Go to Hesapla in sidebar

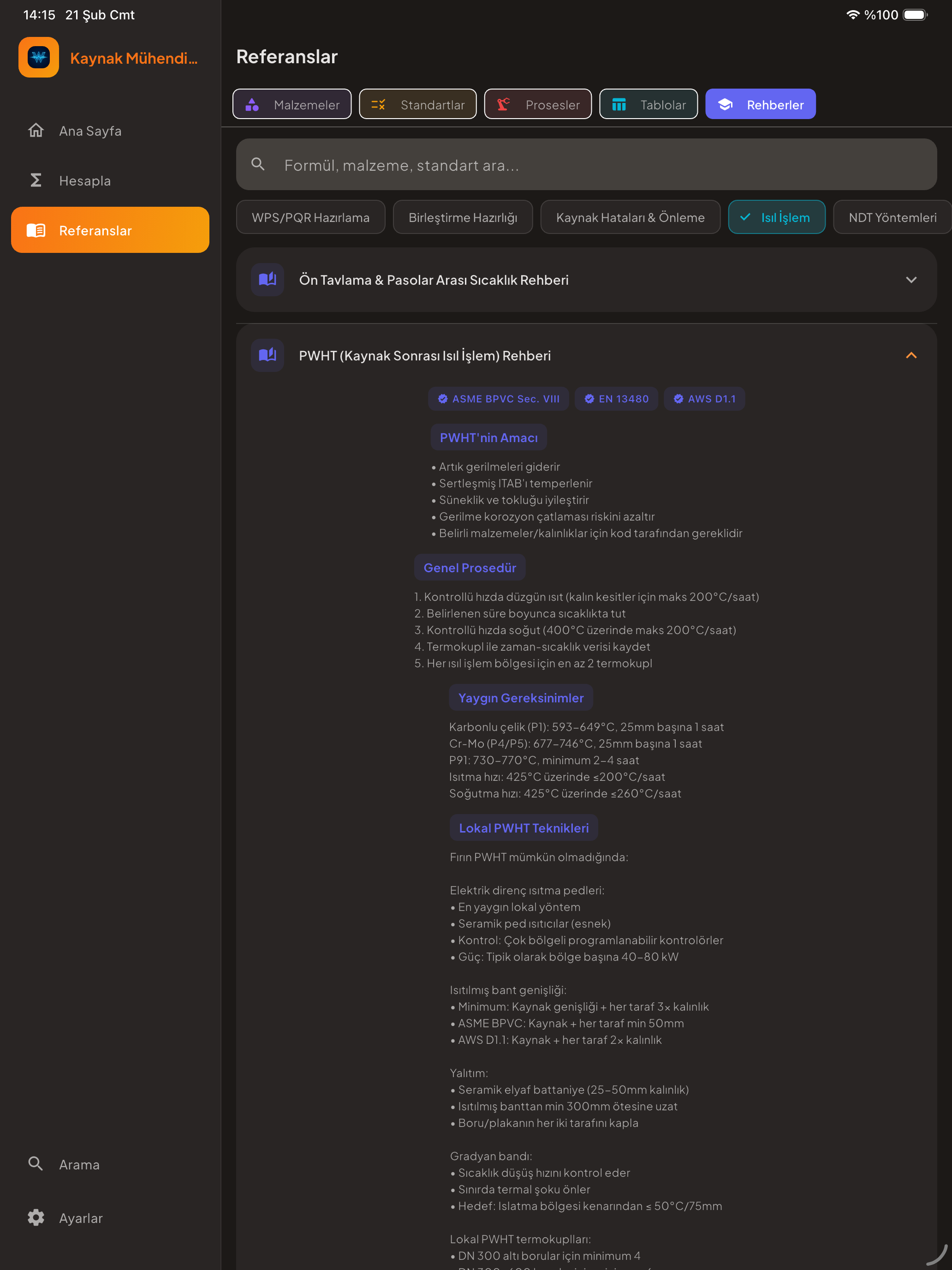pos(110,180)
